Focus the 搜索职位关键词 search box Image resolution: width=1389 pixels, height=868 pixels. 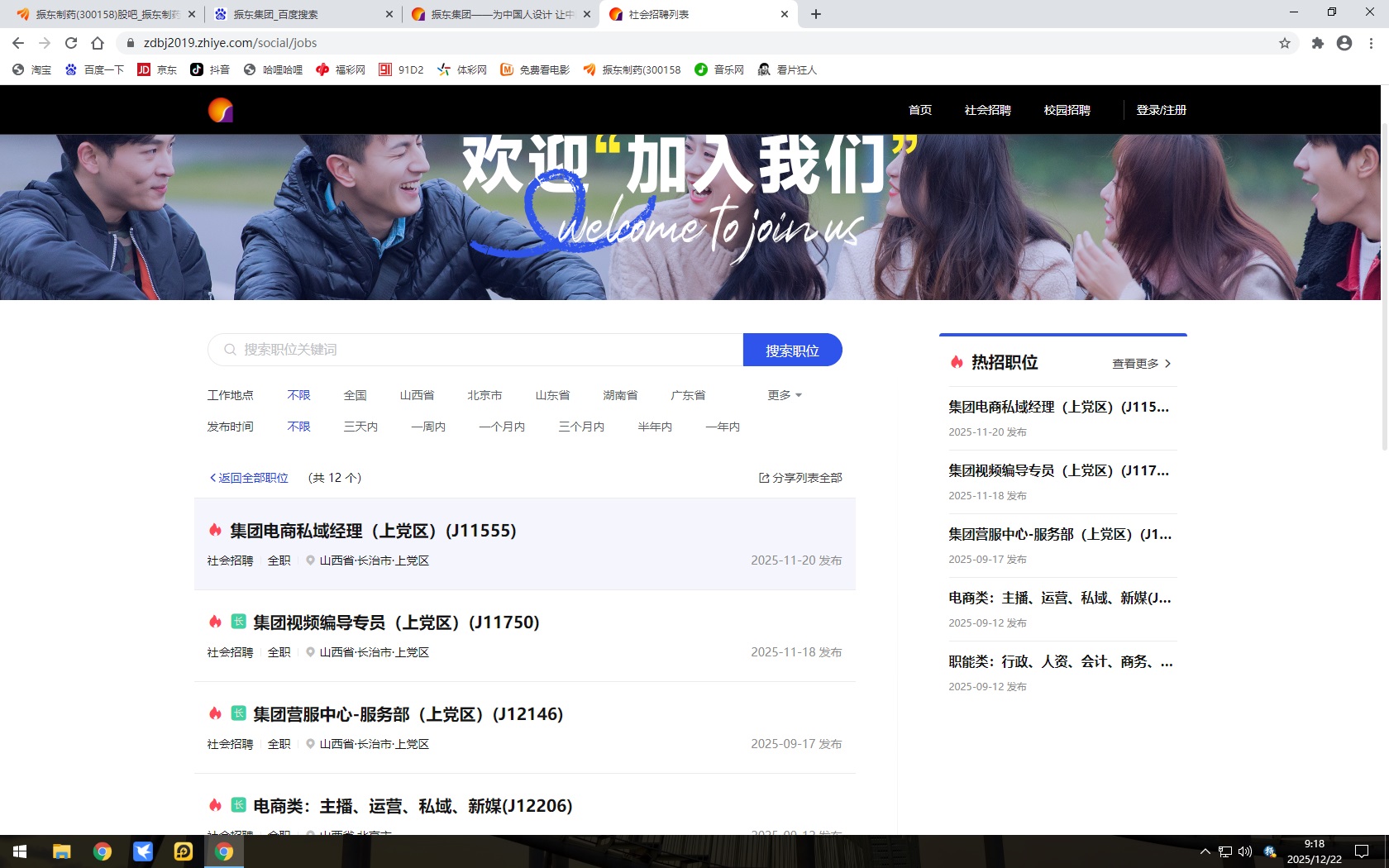[x=475, y=350]
